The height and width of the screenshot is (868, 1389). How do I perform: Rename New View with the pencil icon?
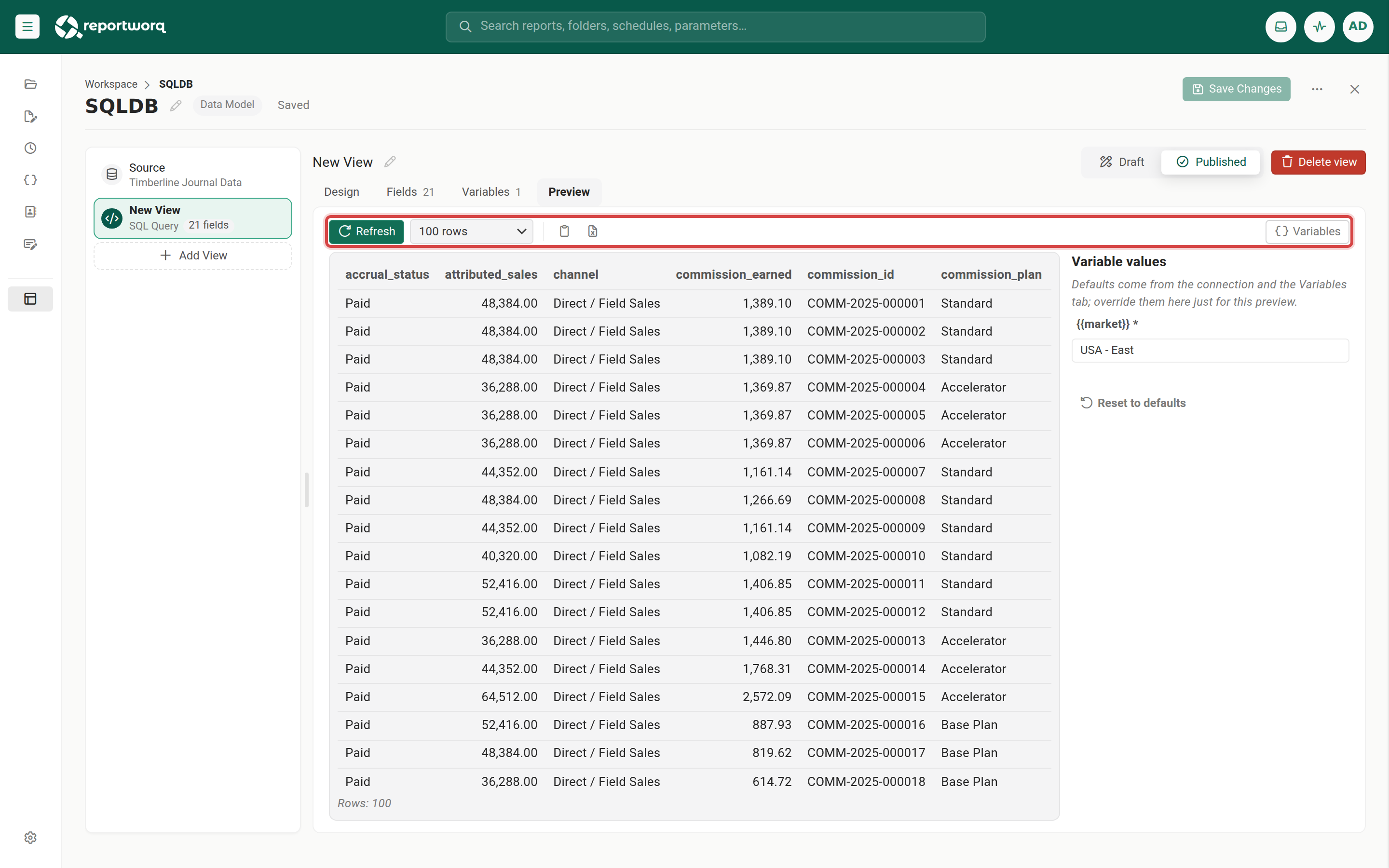(390, 162)
